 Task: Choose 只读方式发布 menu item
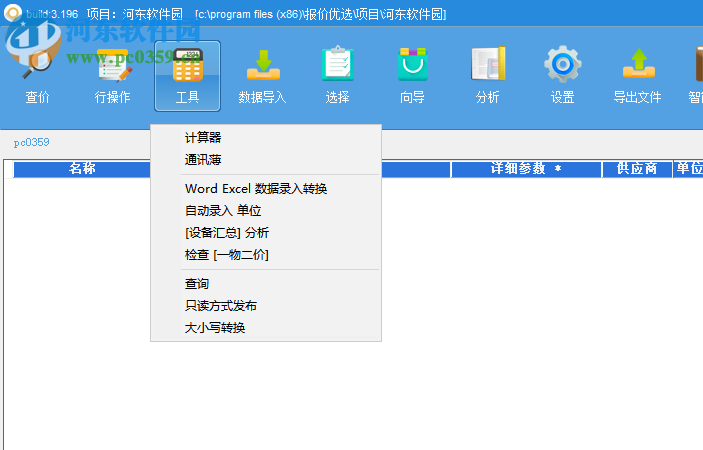(266, 306)
